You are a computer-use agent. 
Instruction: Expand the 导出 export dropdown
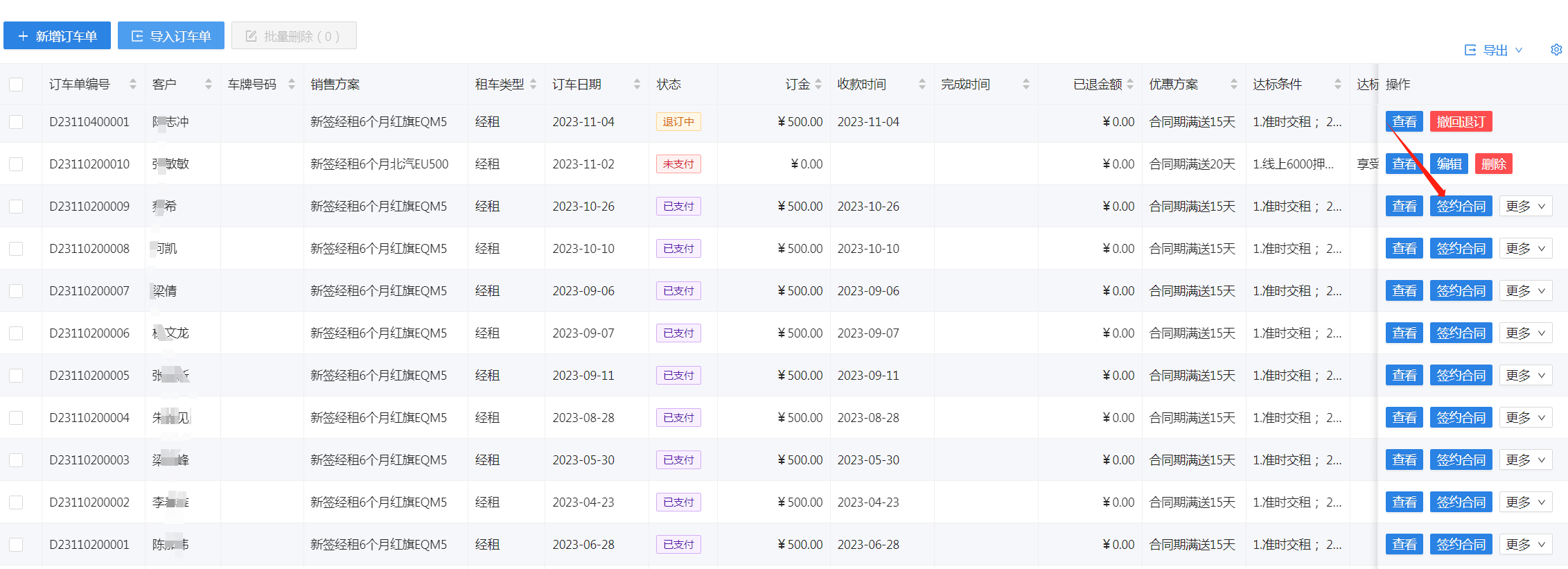(x=1494, y=50)
